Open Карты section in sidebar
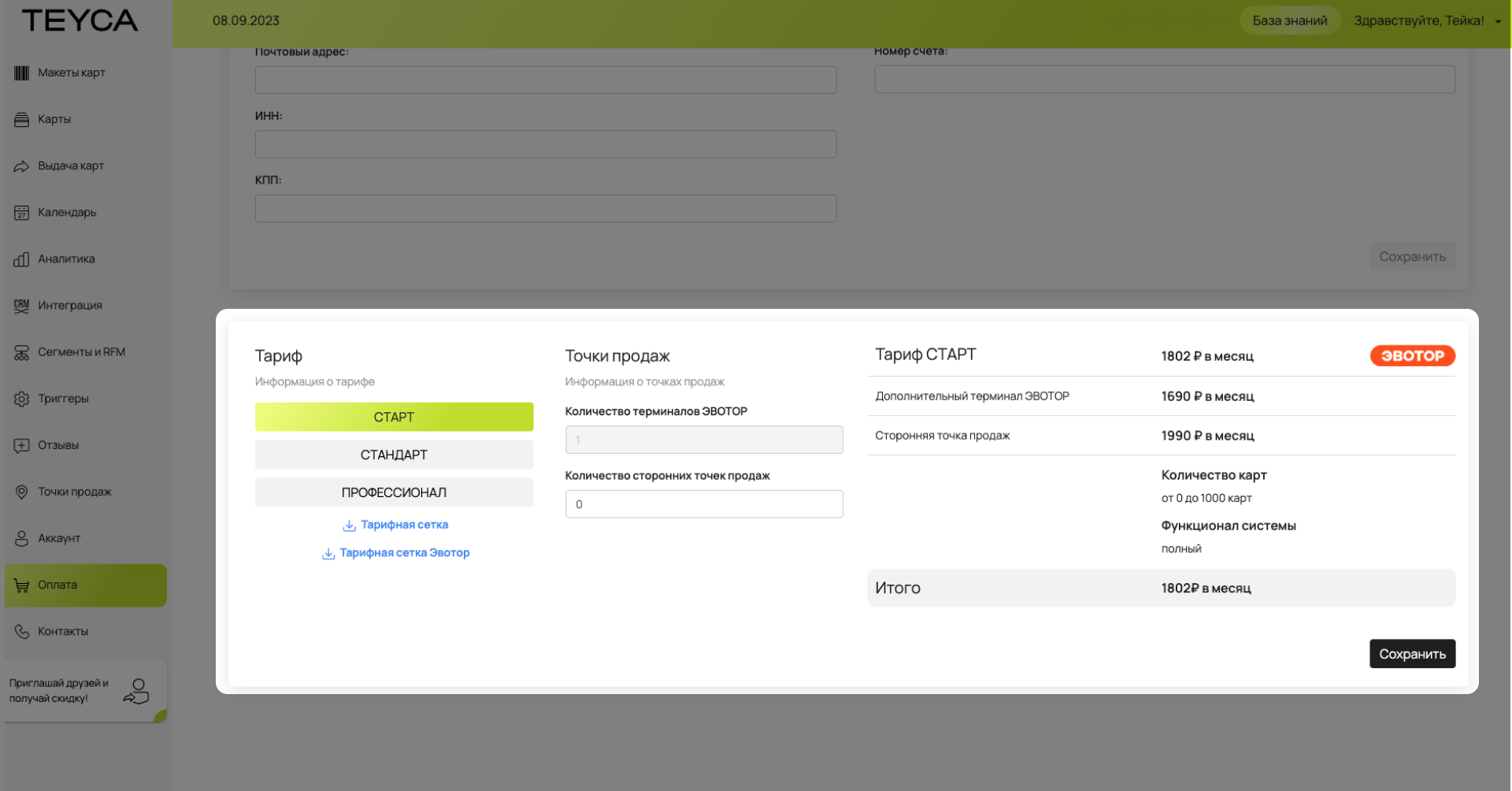The width and height of the screenshot is (1512, 791). [86, 119]
